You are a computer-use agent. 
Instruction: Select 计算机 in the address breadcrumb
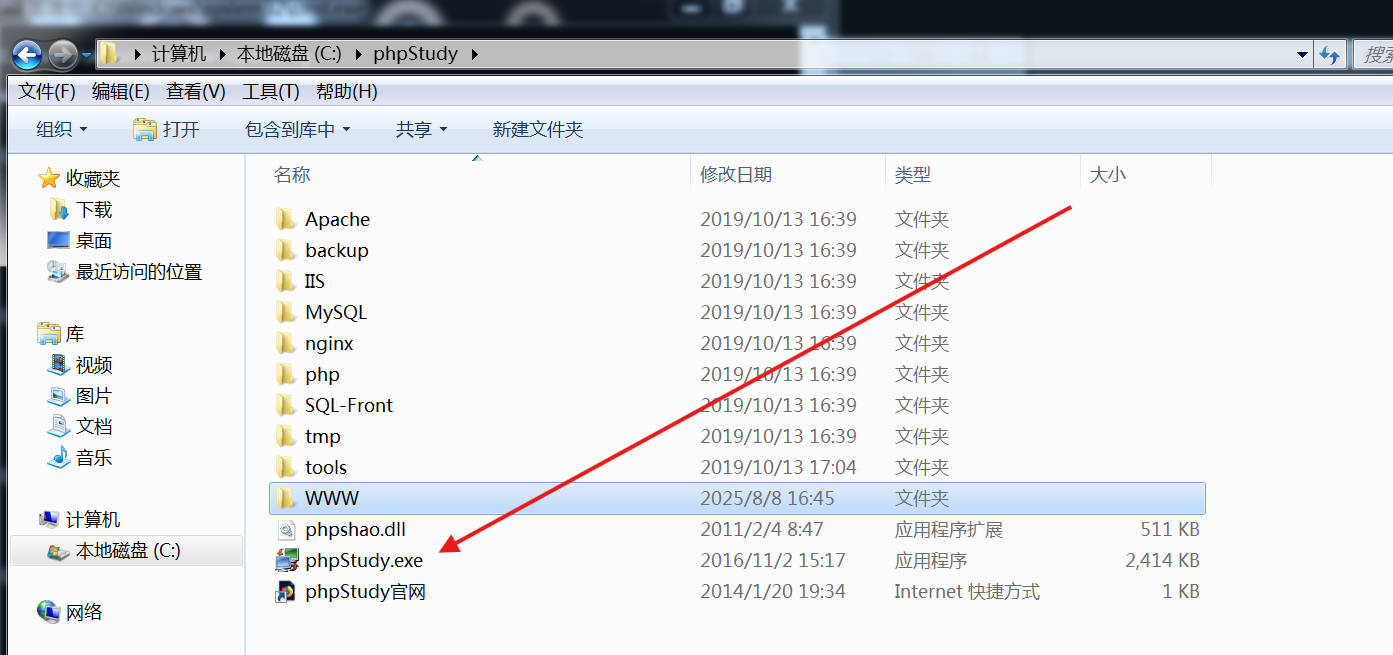coord(179,54)
